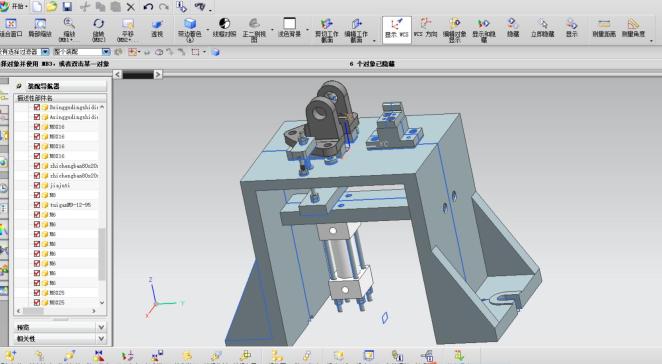Uncheck the jiajuti component checkbox
This screenshot has height=364, width=662.
37,185
